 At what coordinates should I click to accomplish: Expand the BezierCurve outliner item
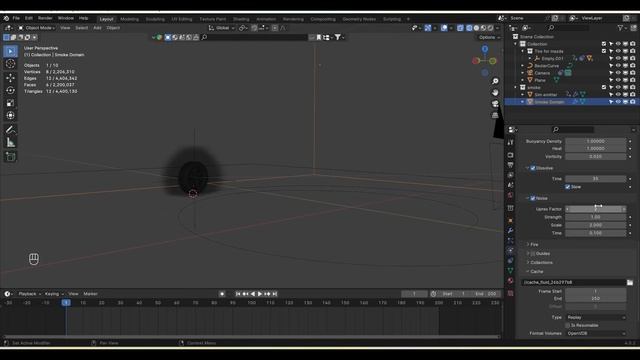click(523, 66)
